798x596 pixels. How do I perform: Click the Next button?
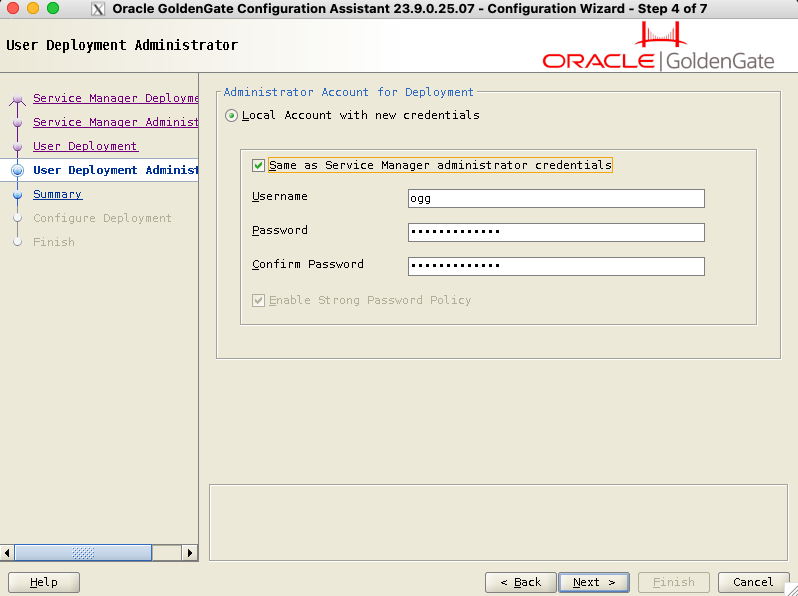click(594, 582)
